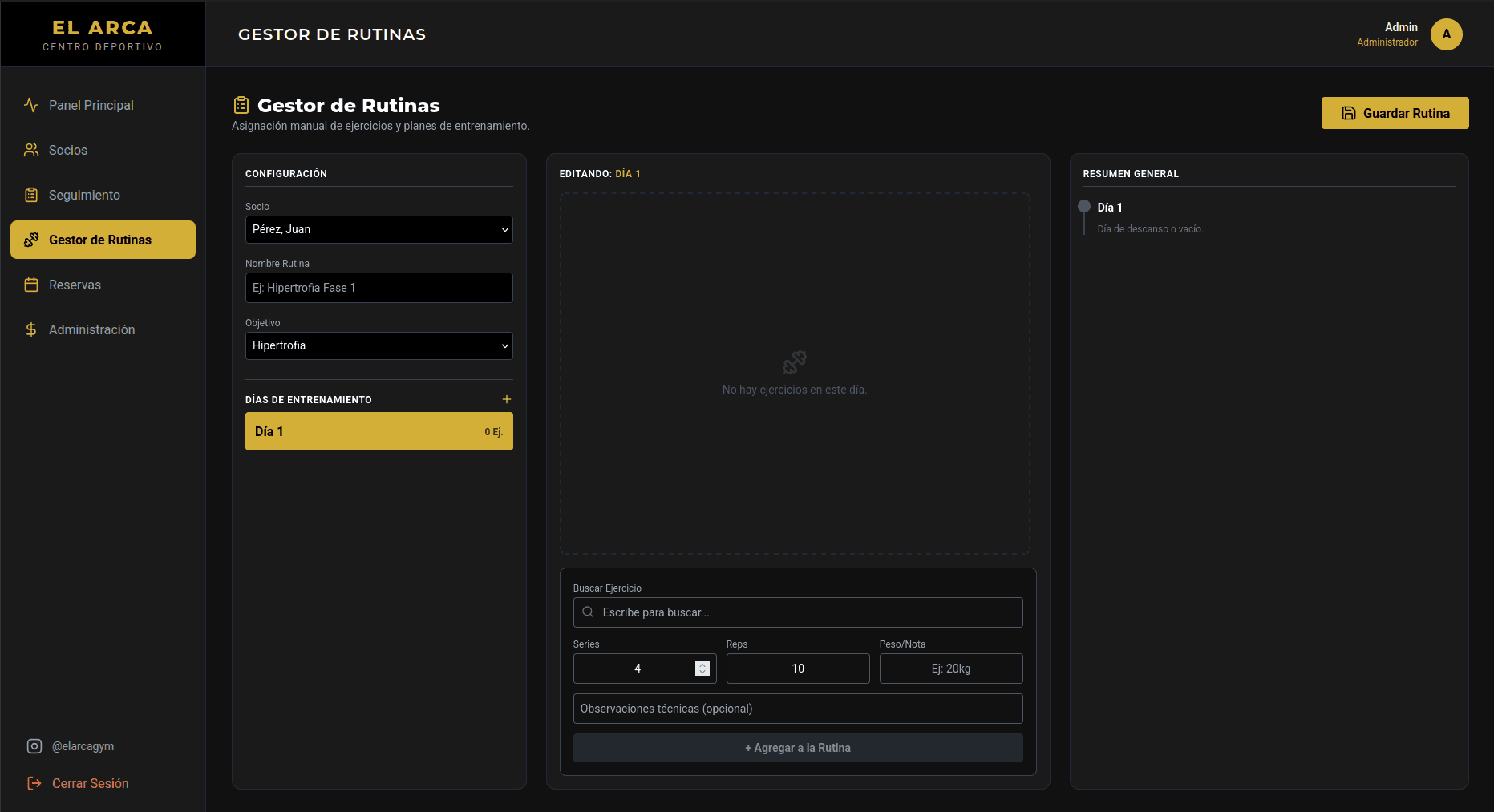Click the Panel Principal activity icon
This screenshot has width=1494, height=812.
31,105
